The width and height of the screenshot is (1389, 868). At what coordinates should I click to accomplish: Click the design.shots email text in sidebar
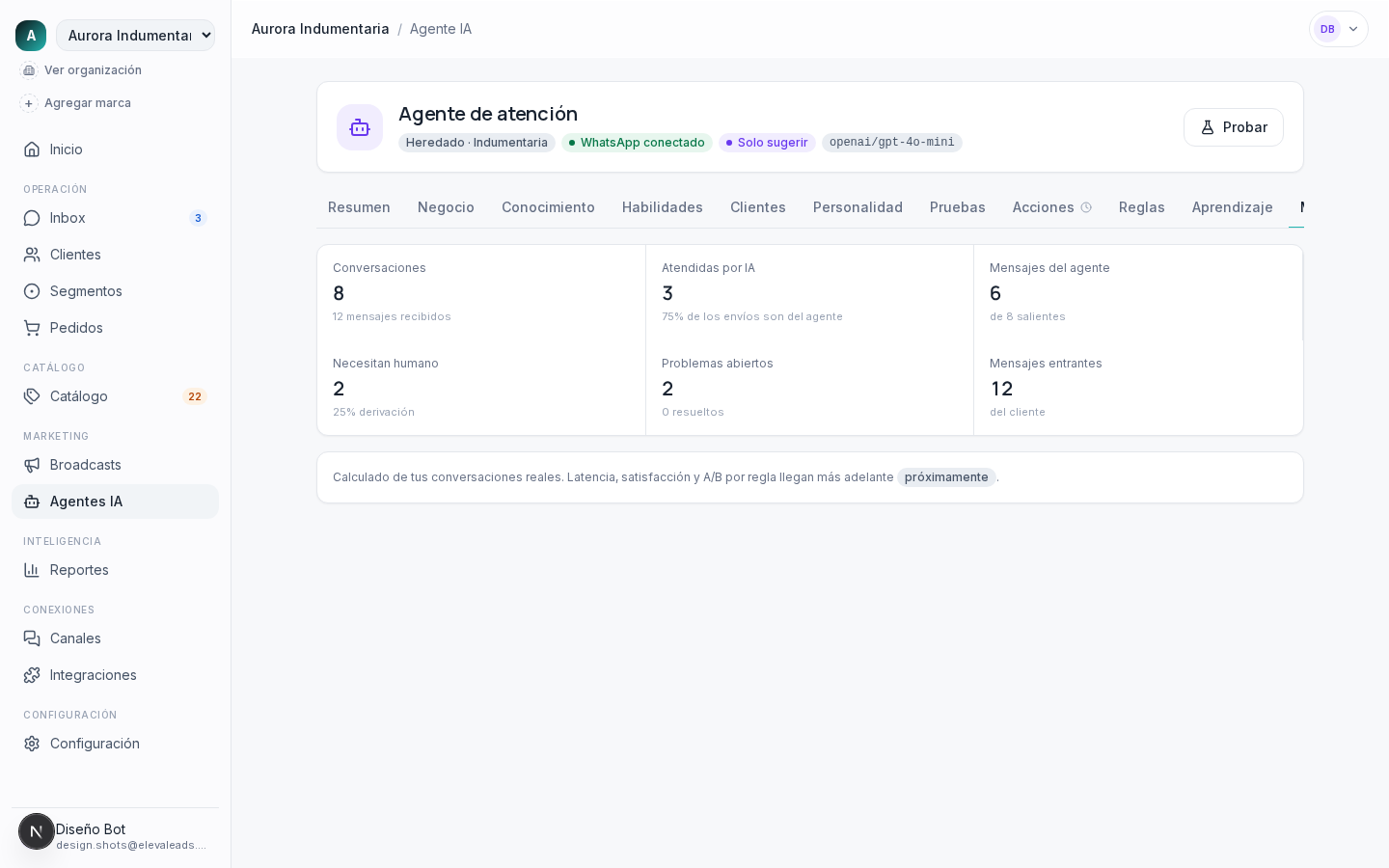(131, 845)
